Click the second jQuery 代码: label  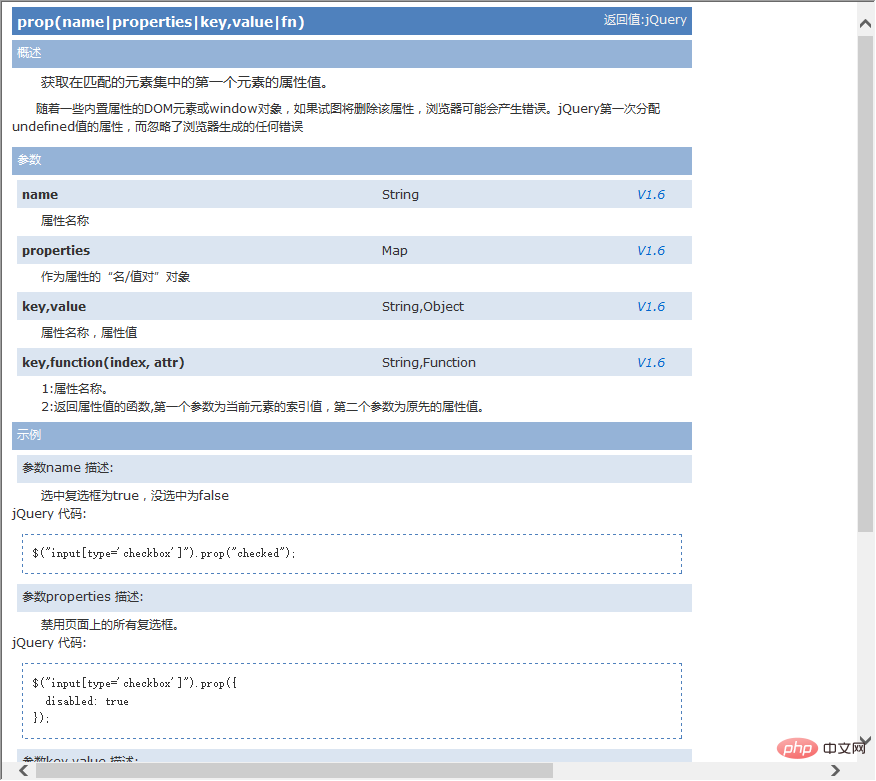tap(49, 642)
